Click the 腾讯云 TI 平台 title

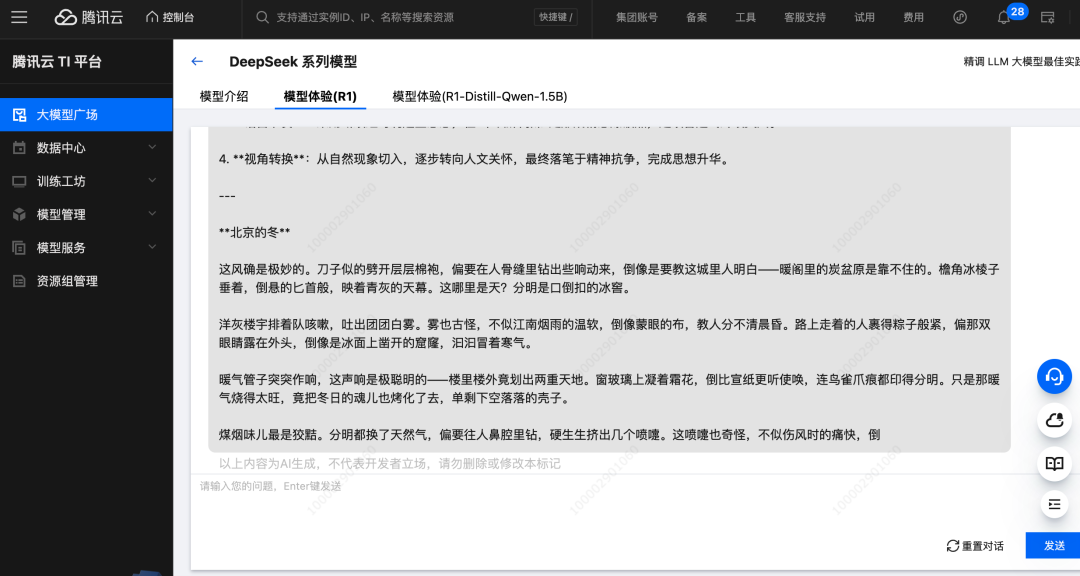tap(56, 61)
